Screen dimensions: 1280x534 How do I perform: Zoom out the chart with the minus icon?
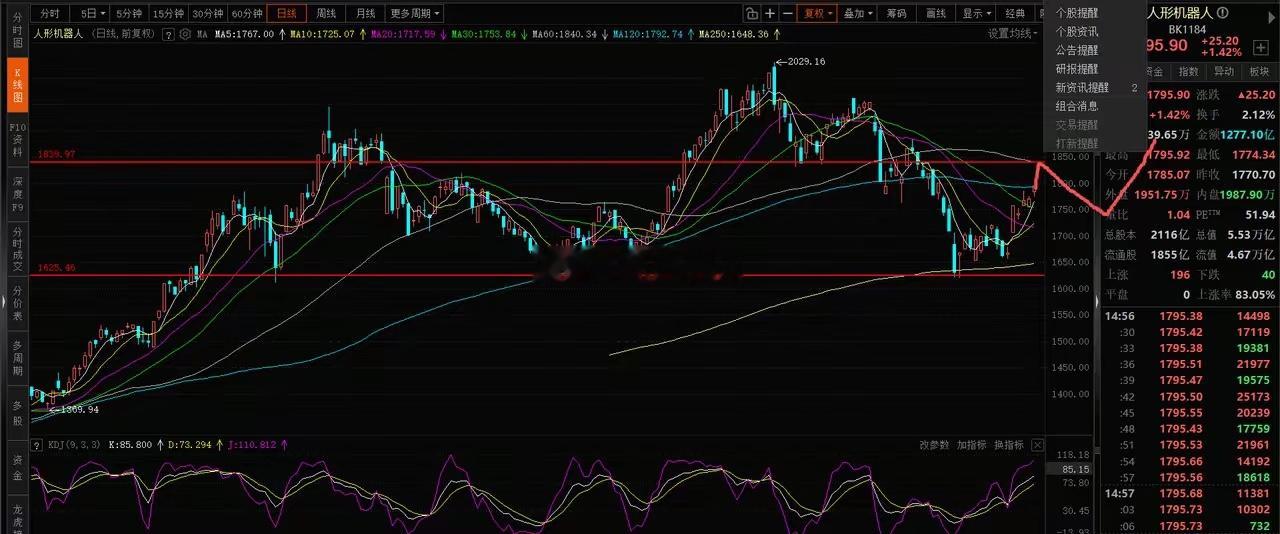pos(788,13)
